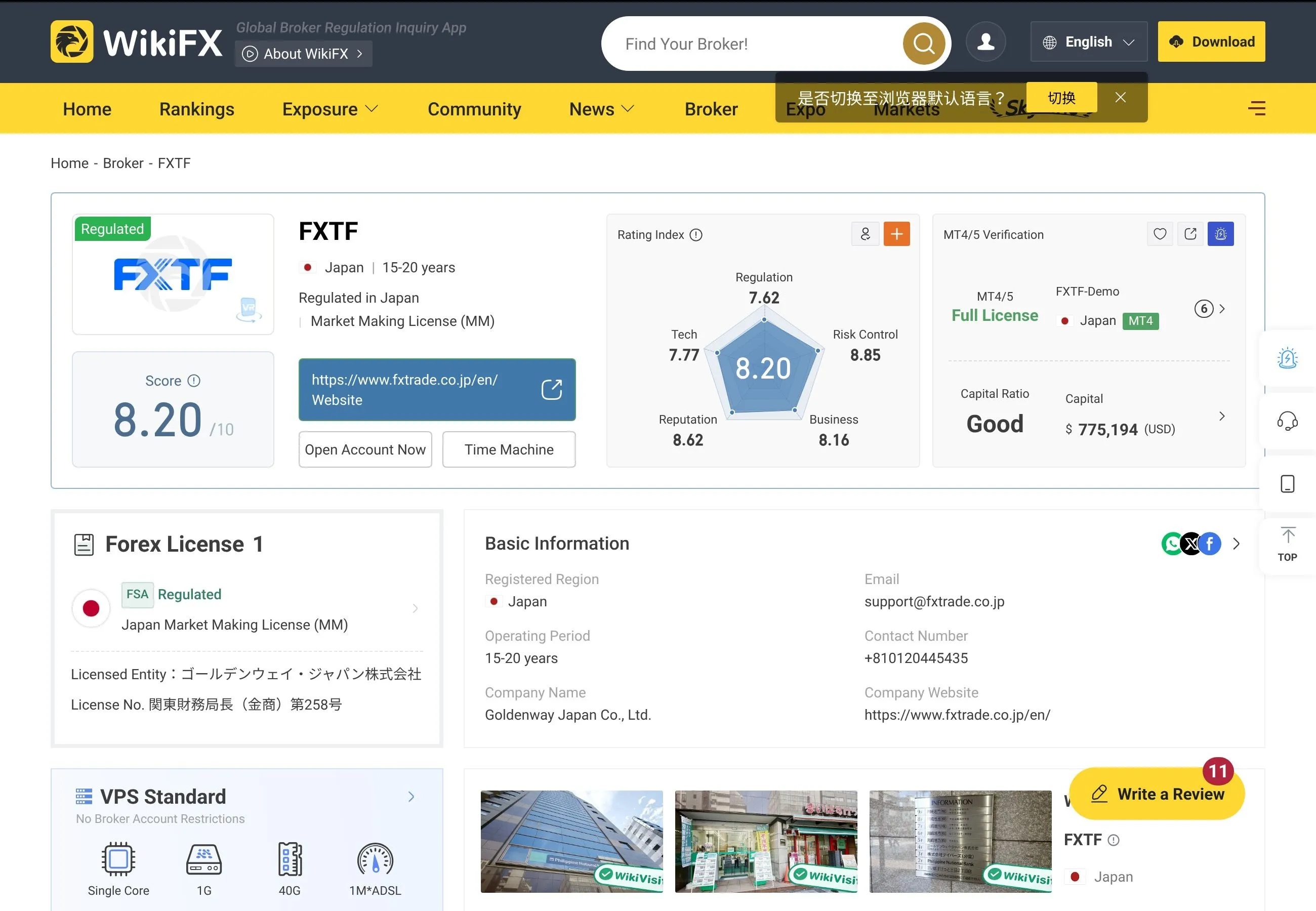
Task: Expand the FSA license details chevron
Action: (415, 608)
